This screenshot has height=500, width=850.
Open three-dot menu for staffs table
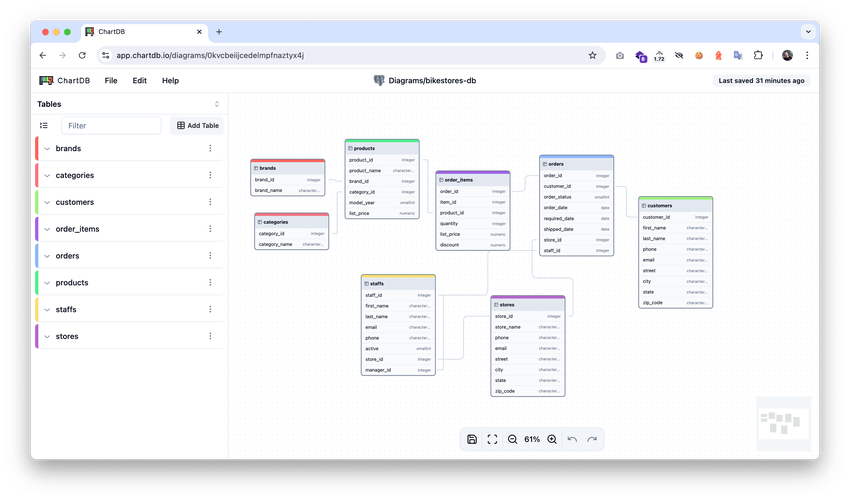pos(210,309)
